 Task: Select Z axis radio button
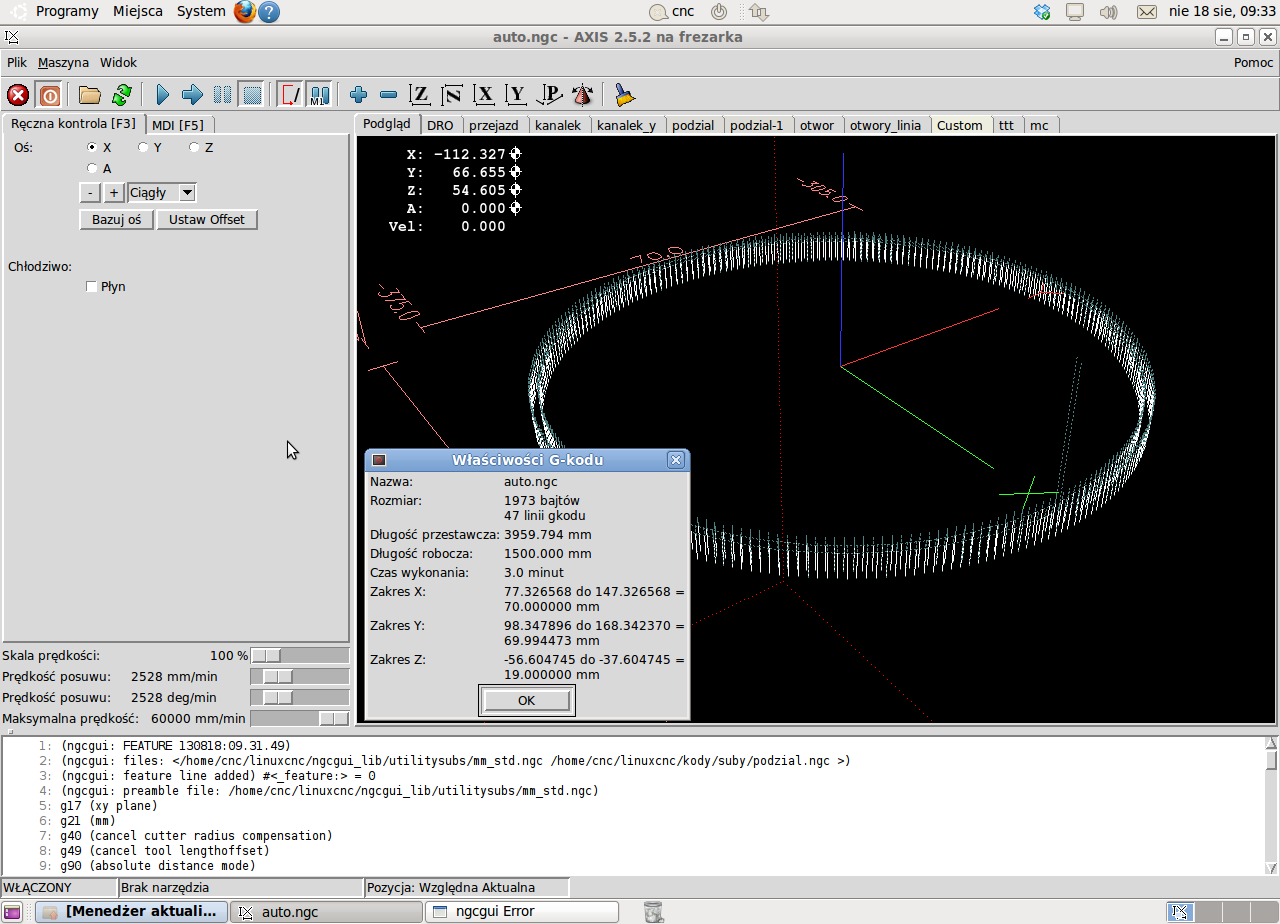[194, 147]
